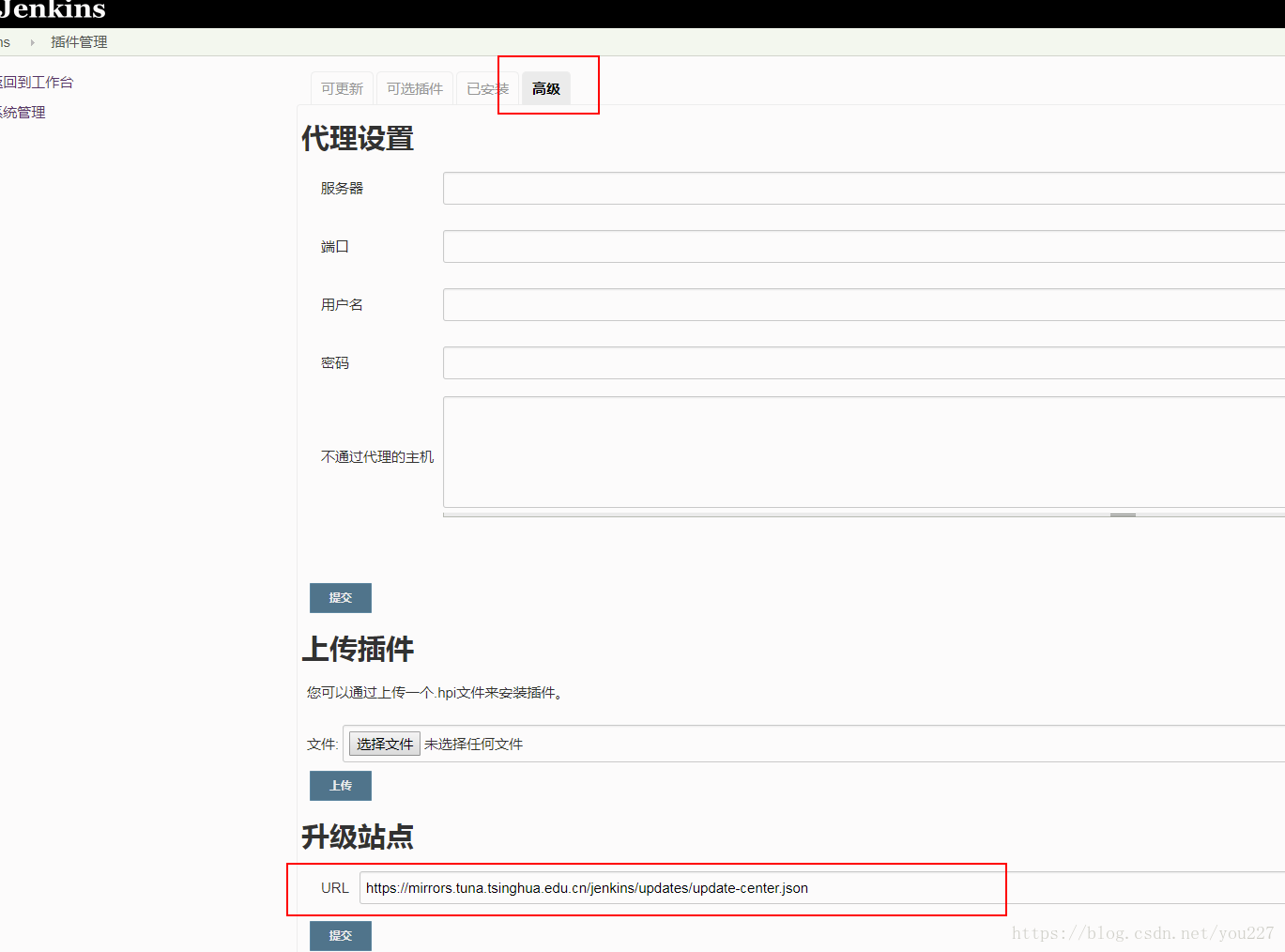Image resolution: width=1285 pixels, height=952 pixels.
Task: Click the 不通过代理的主机 text area
Action: (x=864, y=452)
